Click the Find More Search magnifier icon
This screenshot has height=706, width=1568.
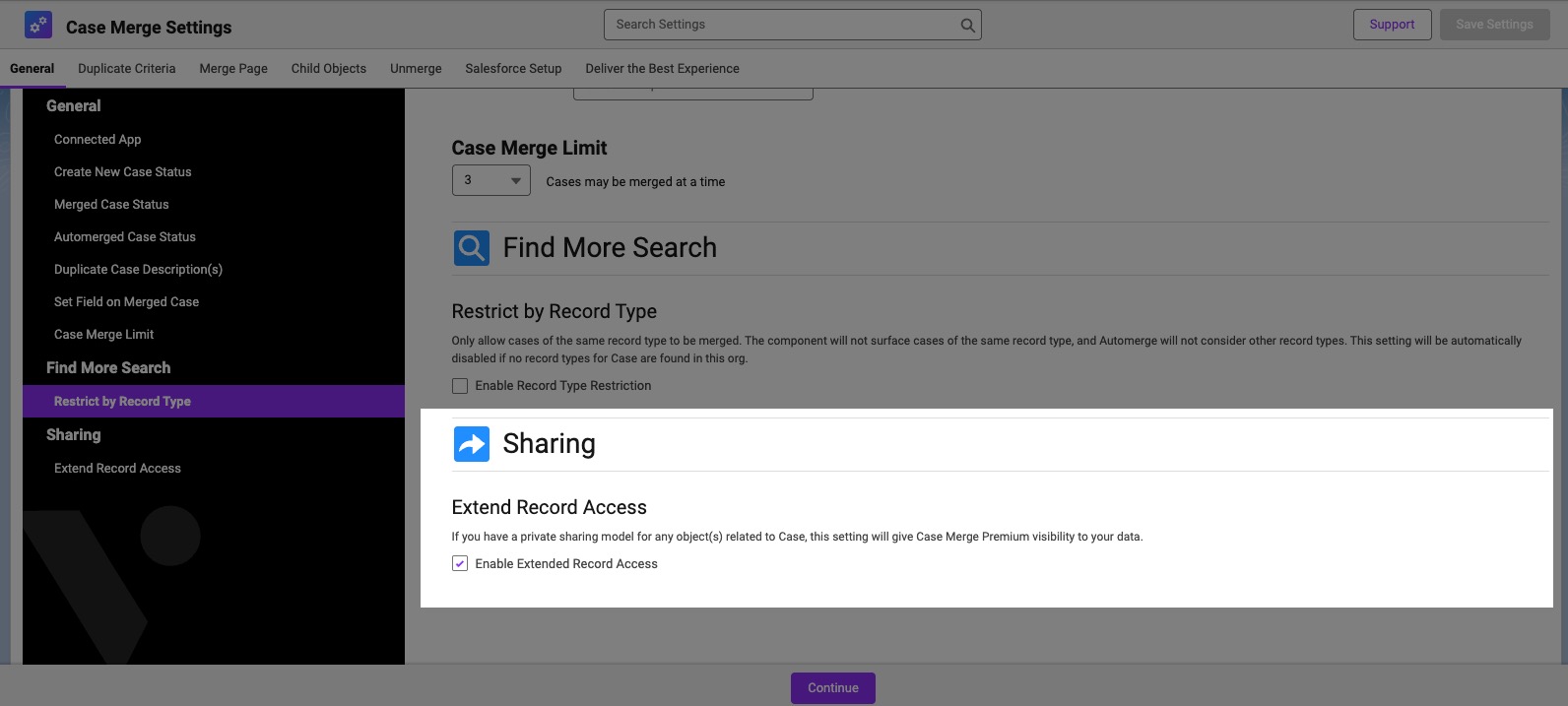pos(472,248)
